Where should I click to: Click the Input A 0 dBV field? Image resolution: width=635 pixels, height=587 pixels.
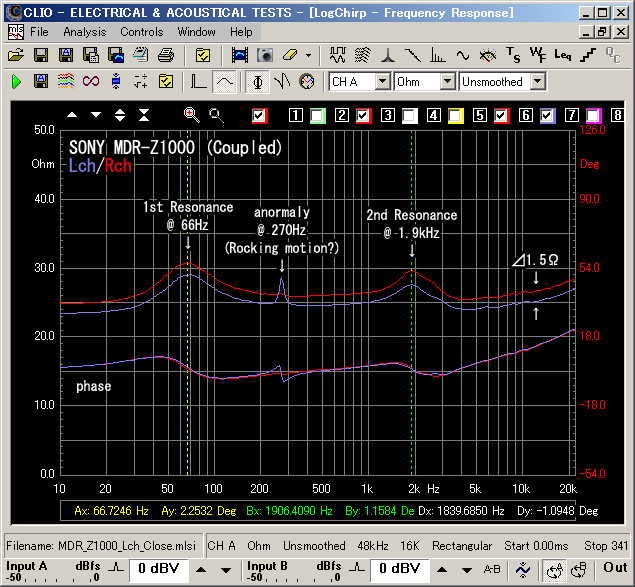tap(159, 569)
